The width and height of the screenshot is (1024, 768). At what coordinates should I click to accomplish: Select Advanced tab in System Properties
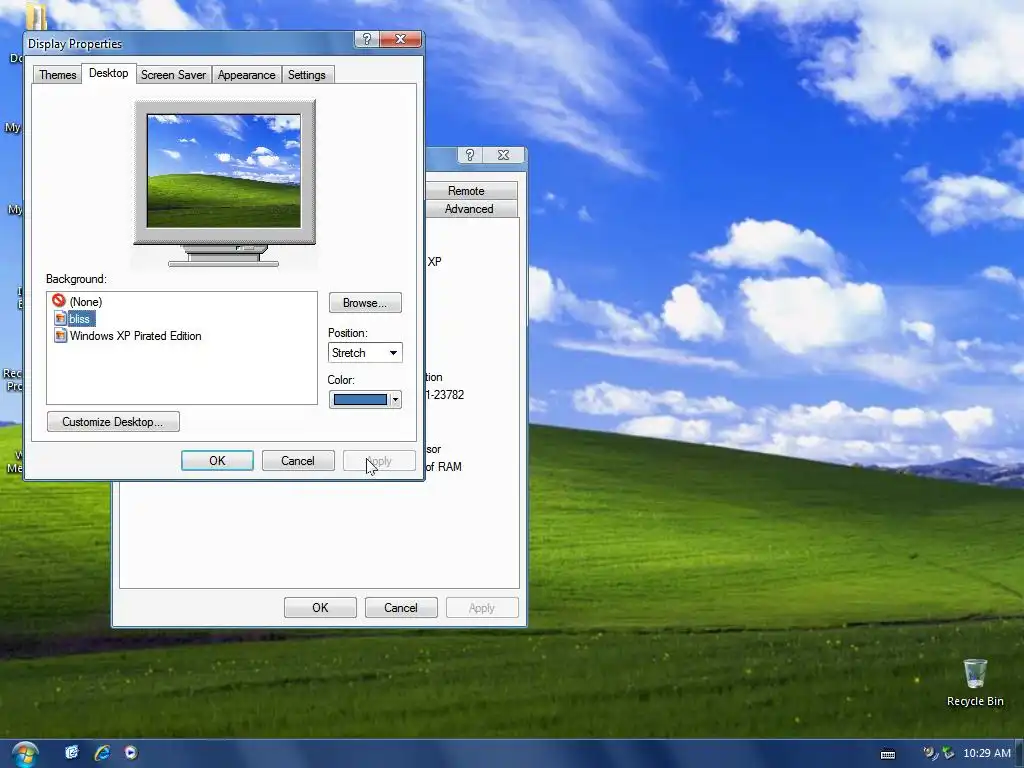(x=468, y=209)
